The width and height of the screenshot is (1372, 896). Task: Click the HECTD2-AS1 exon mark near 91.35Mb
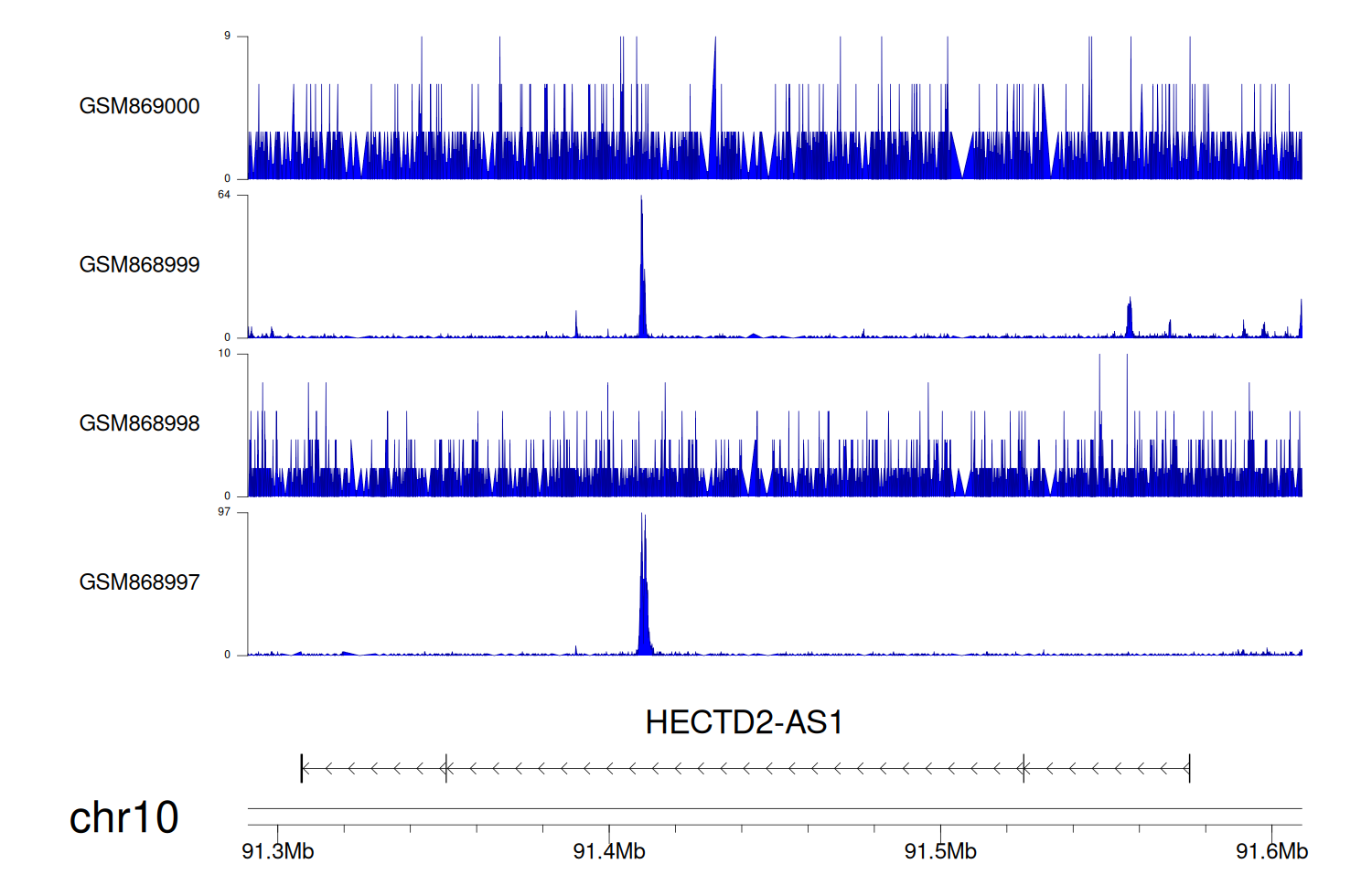point(445,769)
